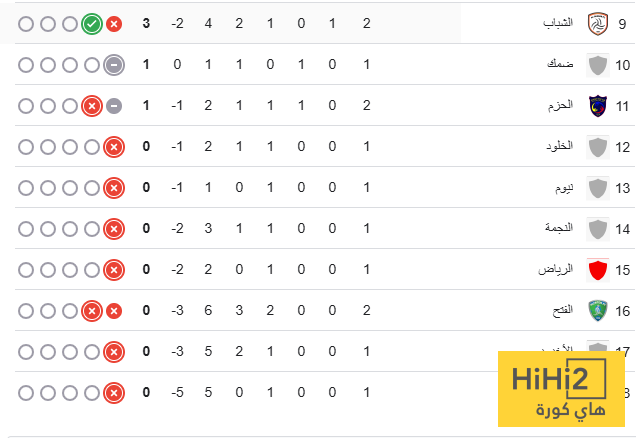Click the نيوم team name
This screenshot has width=636, height=438.
[564, 187]
